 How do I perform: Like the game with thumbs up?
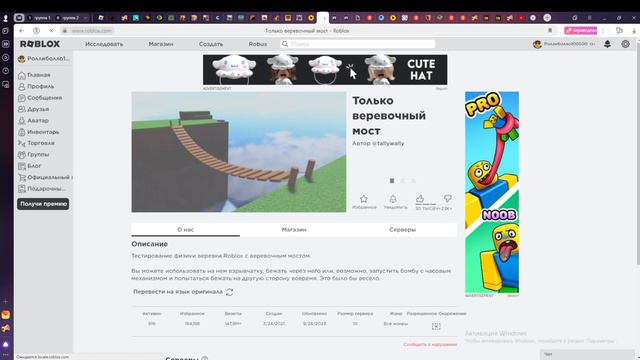click(x=420, y=199)
